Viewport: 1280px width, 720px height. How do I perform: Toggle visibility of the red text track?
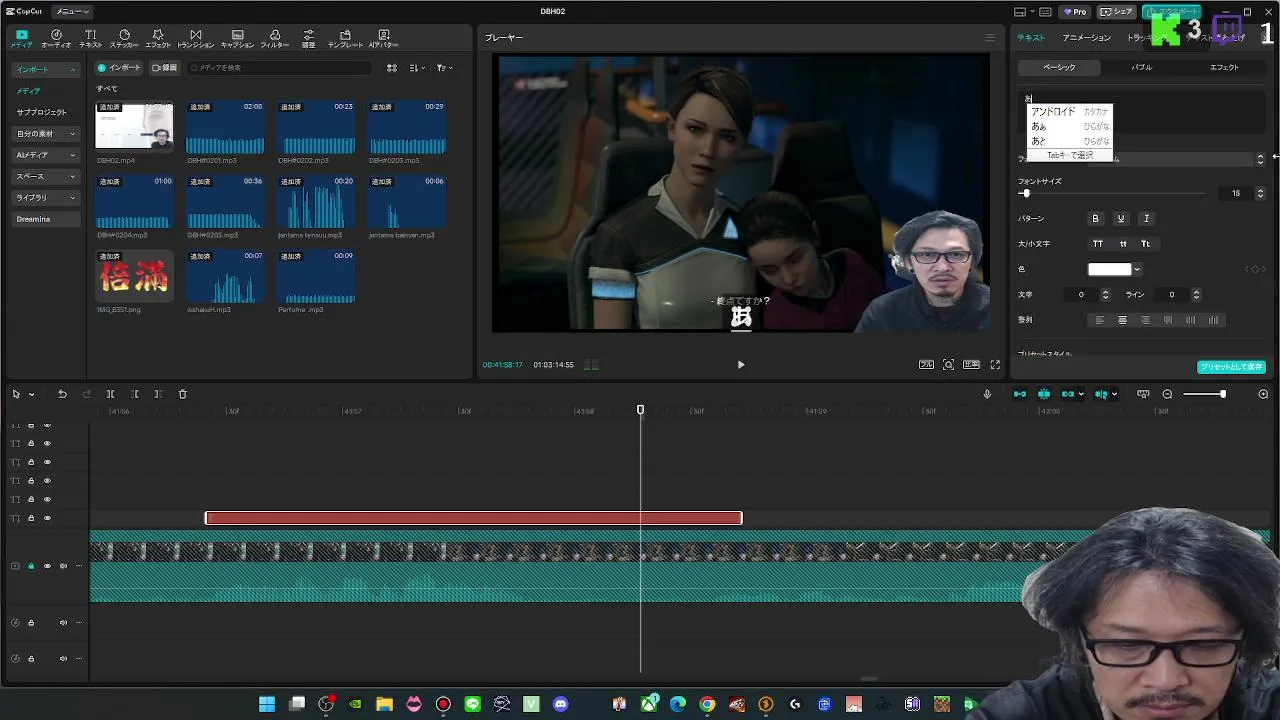[x=47, y=518]
